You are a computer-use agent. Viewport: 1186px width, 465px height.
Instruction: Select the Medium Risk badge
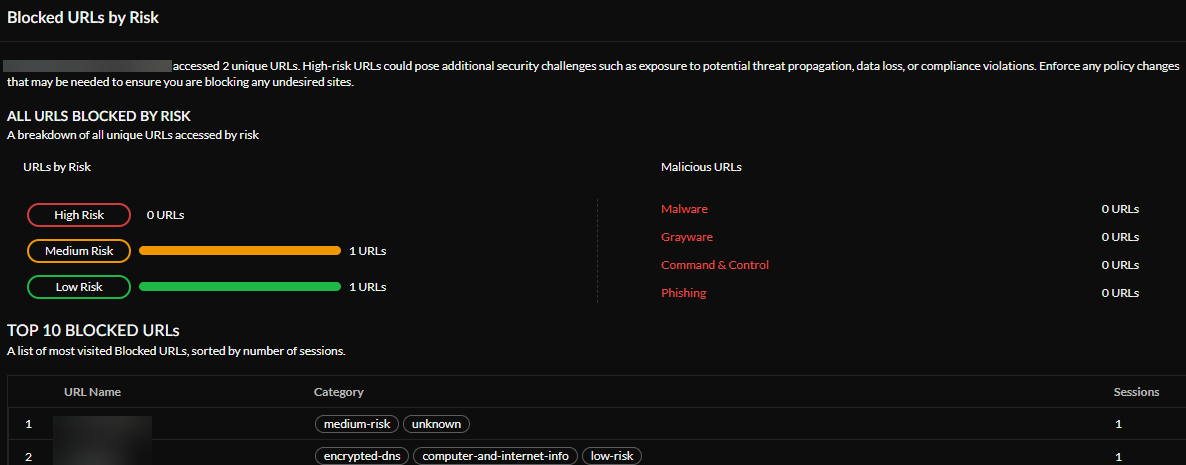click(79, 251)
